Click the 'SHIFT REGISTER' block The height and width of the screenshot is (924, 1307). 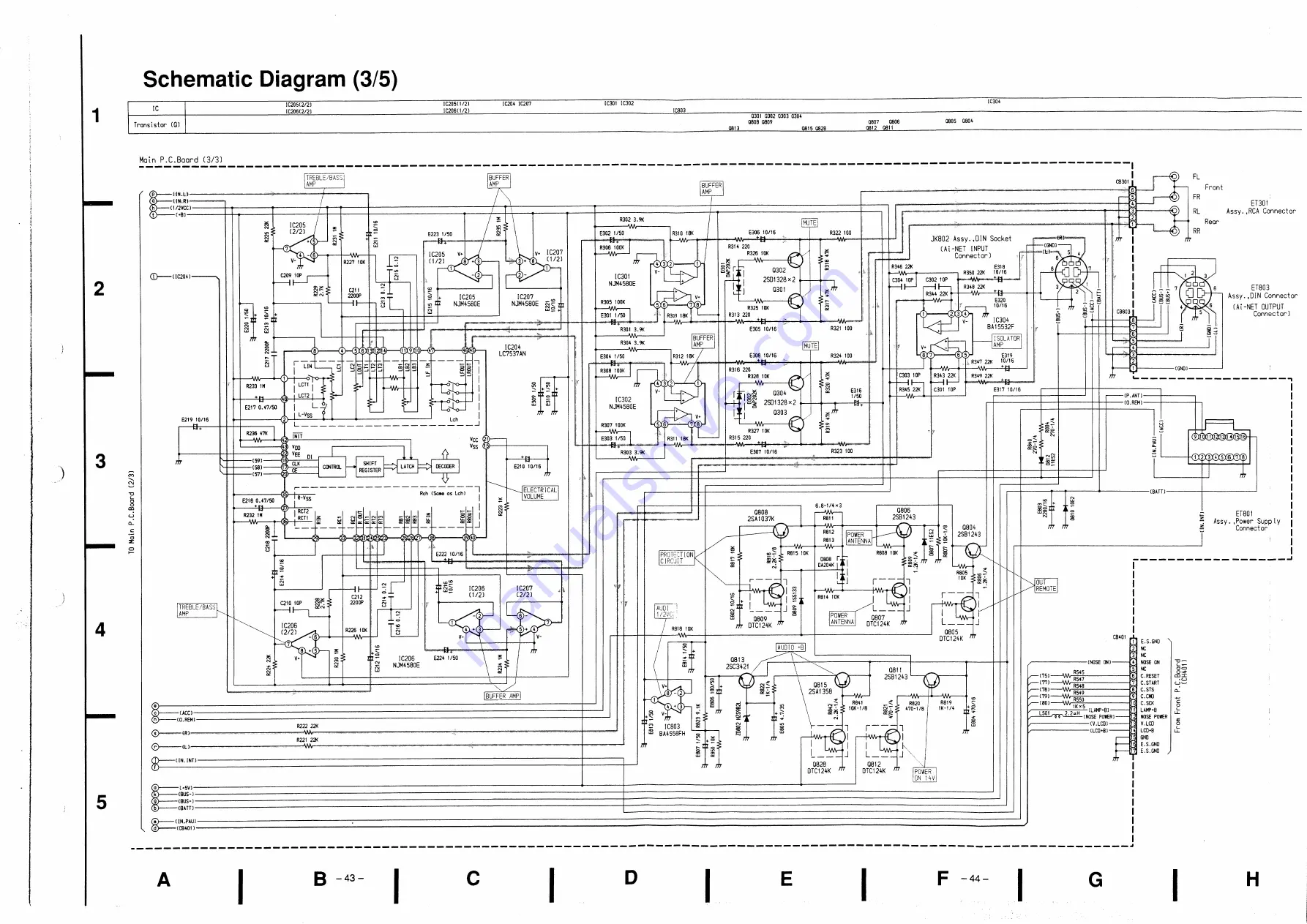click(370, 467)
